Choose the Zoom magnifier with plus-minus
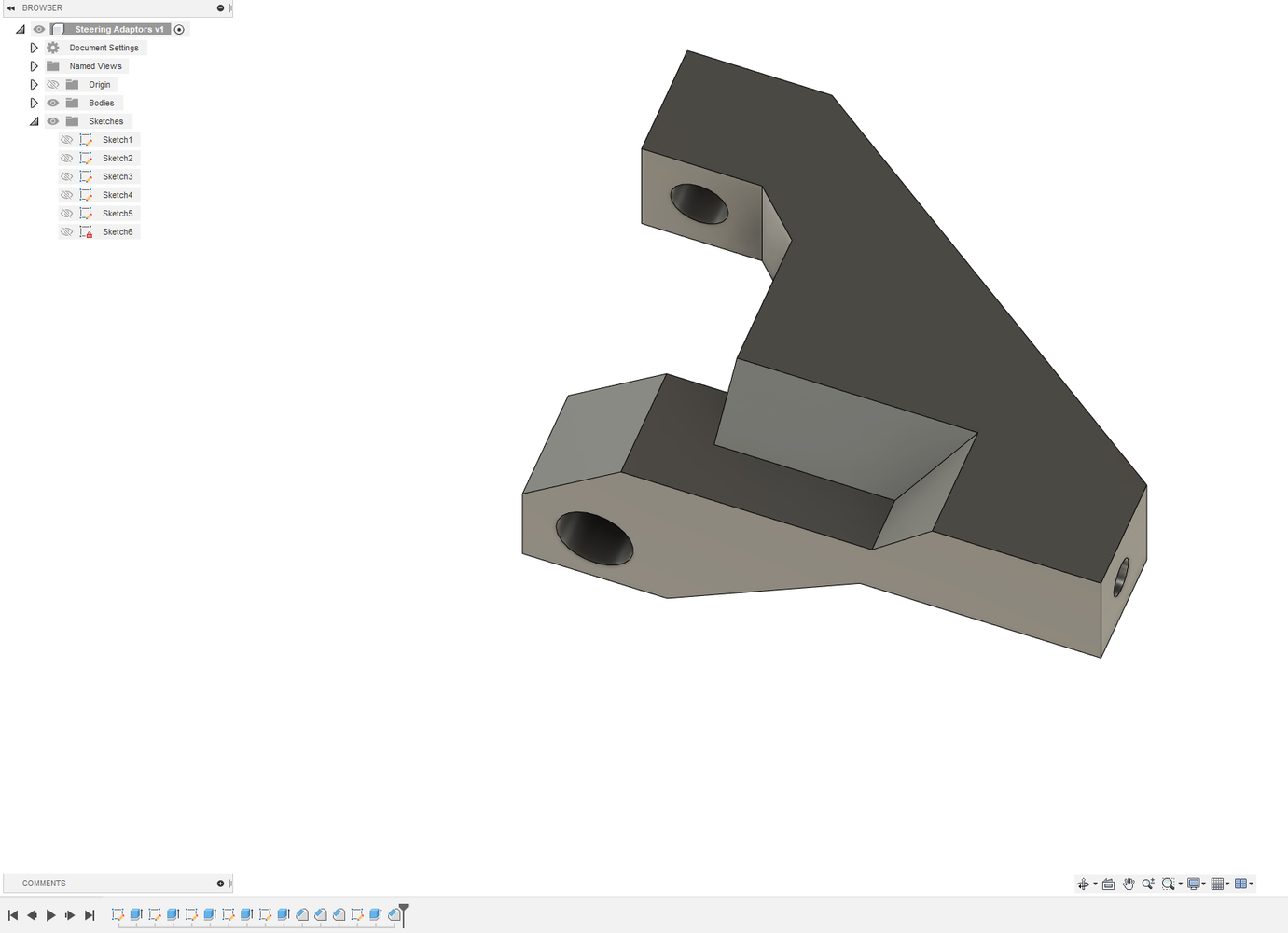This screenshot has height=933, width=1288. (x=1148, y=884)
